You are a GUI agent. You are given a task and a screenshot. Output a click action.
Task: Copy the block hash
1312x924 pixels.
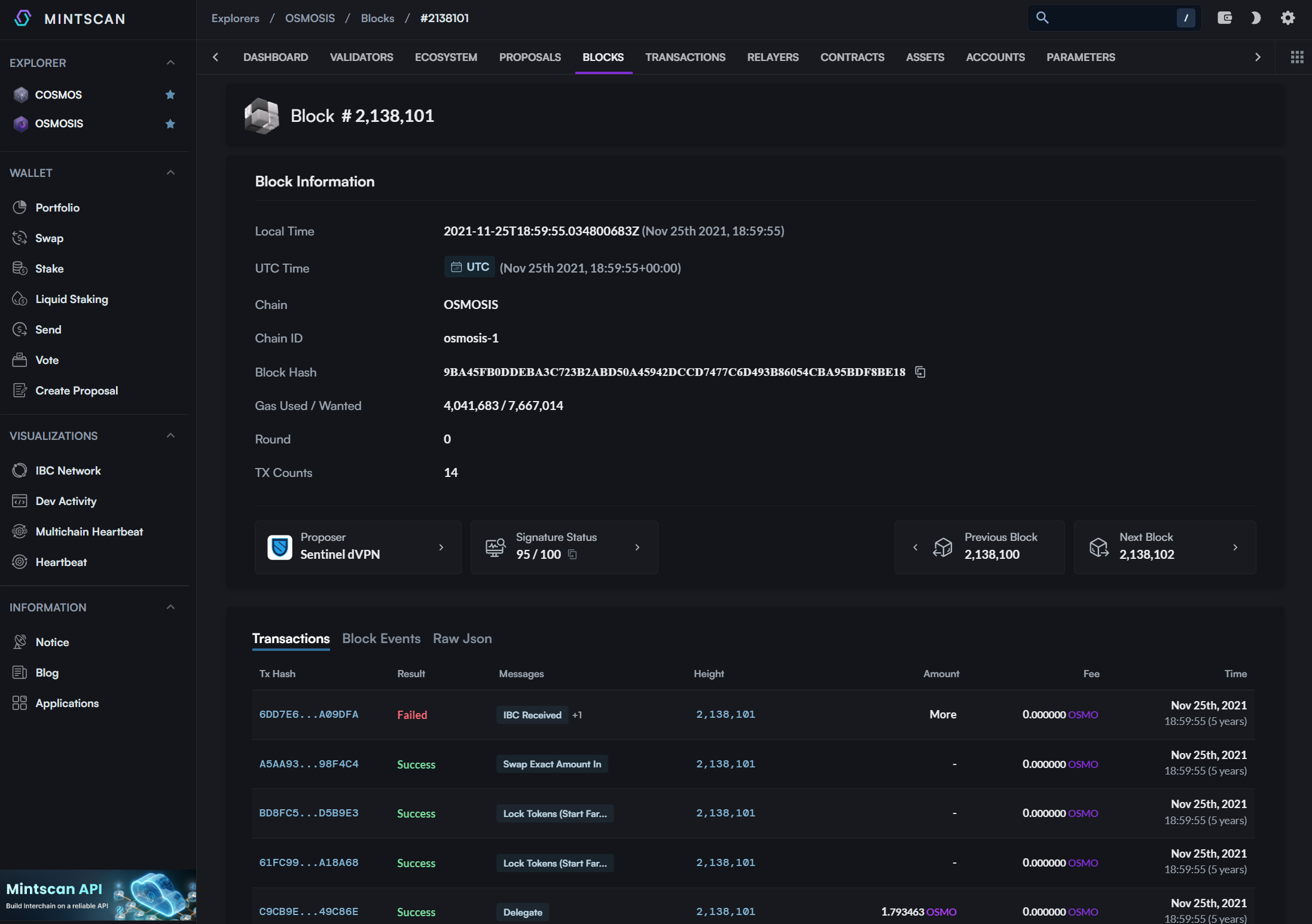tap(920, 372)
